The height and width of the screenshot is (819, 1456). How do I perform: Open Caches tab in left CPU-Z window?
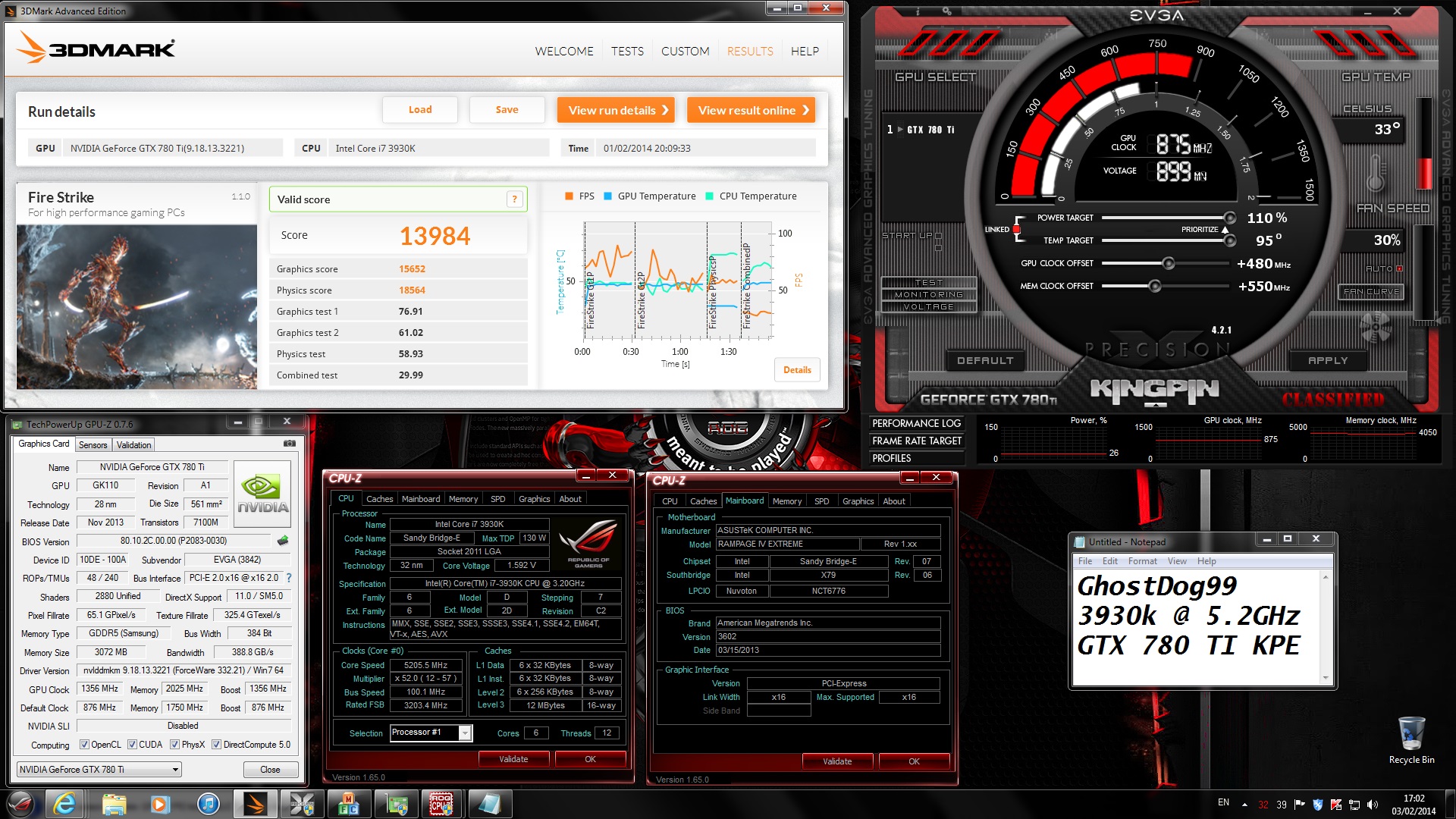tap(379, 499)
